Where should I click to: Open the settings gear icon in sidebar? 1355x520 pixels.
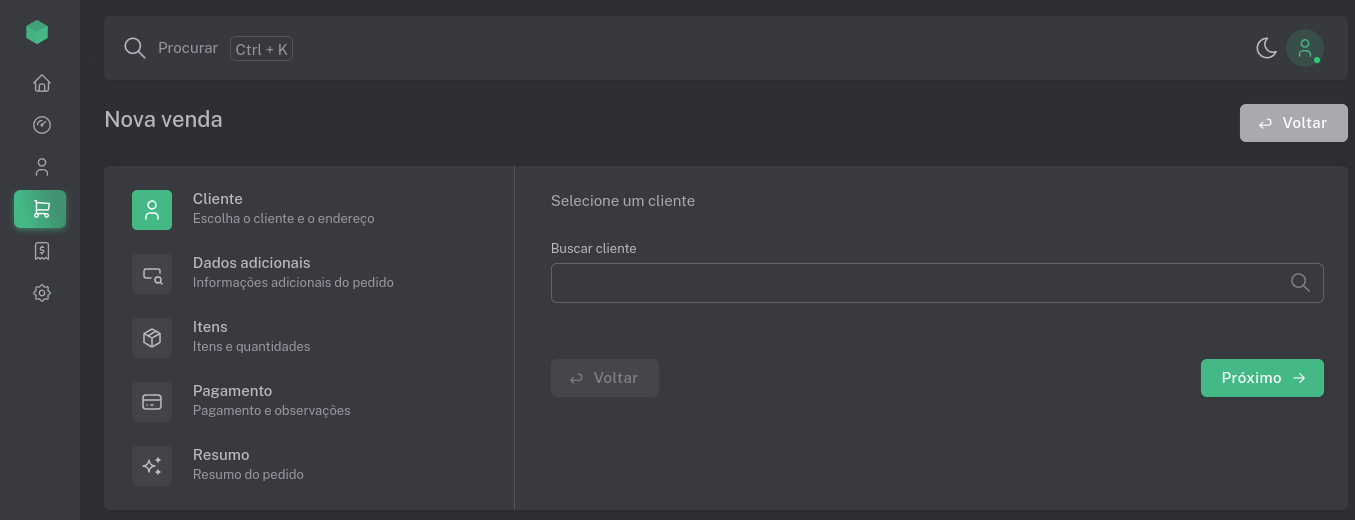[x=41, y=293]
